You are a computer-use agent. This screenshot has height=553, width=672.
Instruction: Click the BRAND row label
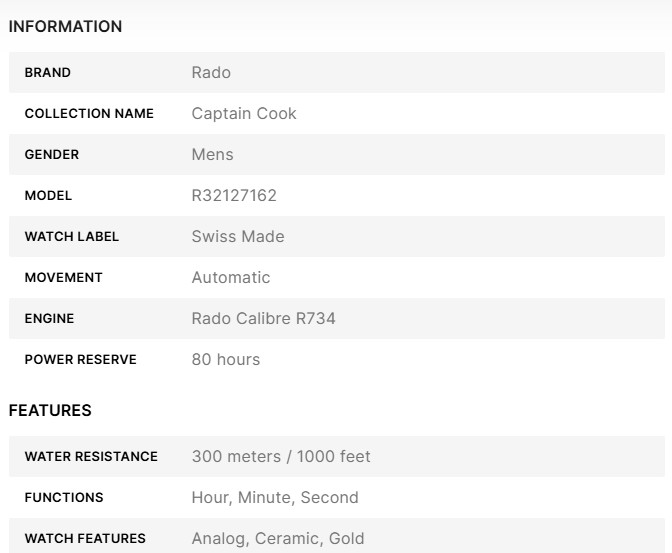tap(48, 73)
